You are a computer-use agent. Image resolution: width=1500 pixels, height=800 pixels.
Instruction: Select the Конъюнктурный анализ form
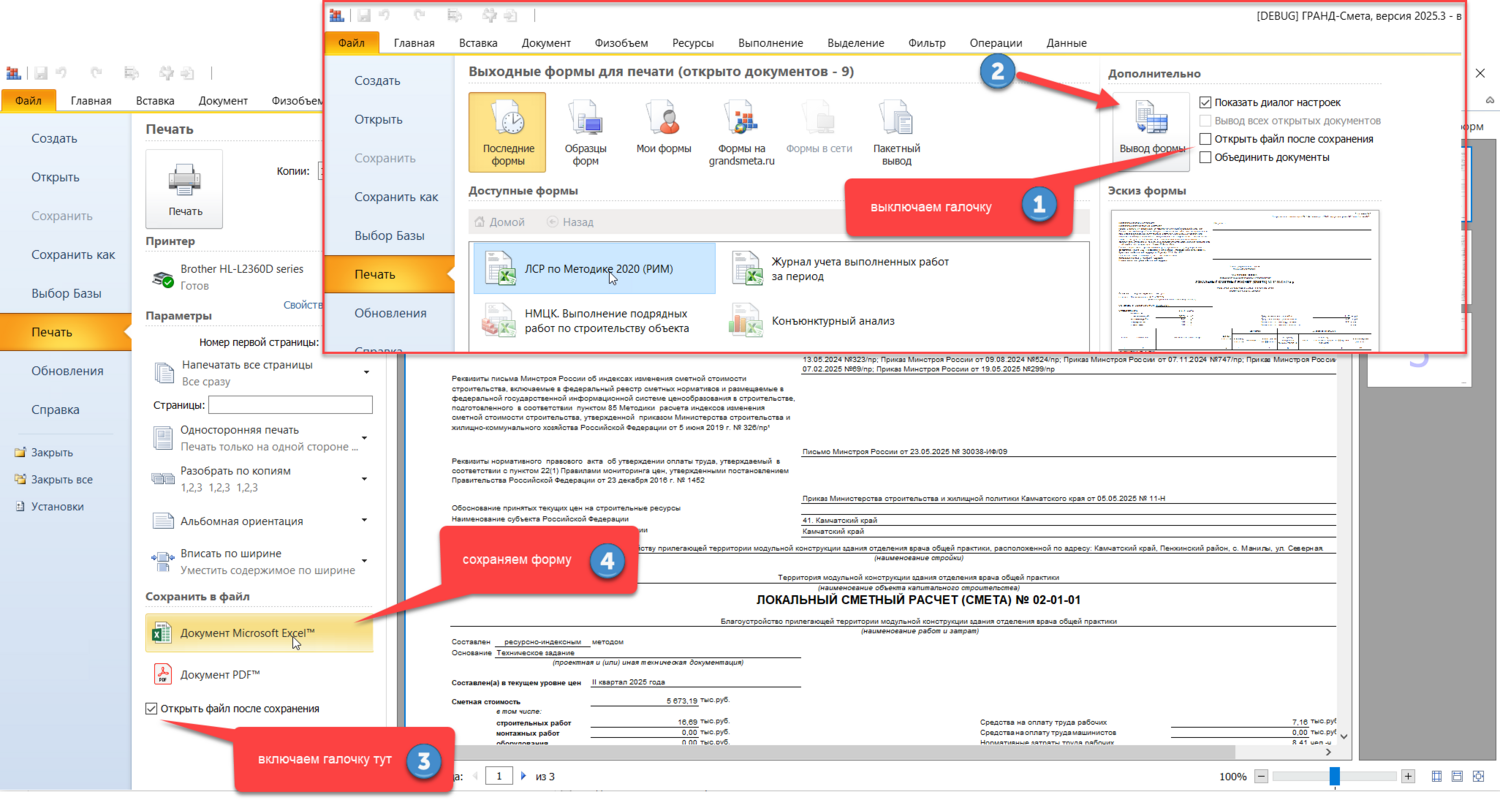841,321
